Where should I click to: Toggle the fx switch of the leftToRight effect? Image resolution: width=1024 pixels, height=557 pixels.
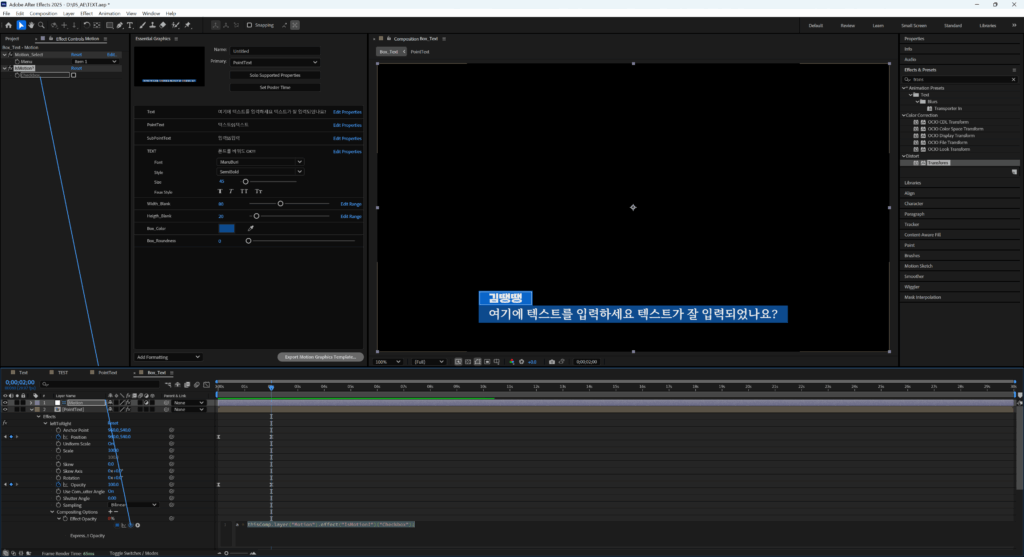[5, 423]
